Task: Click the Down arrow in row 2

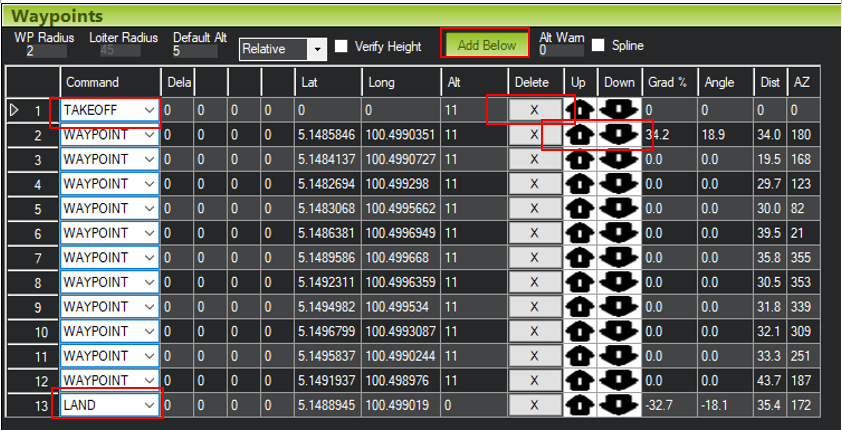Action: click(619, 135)
